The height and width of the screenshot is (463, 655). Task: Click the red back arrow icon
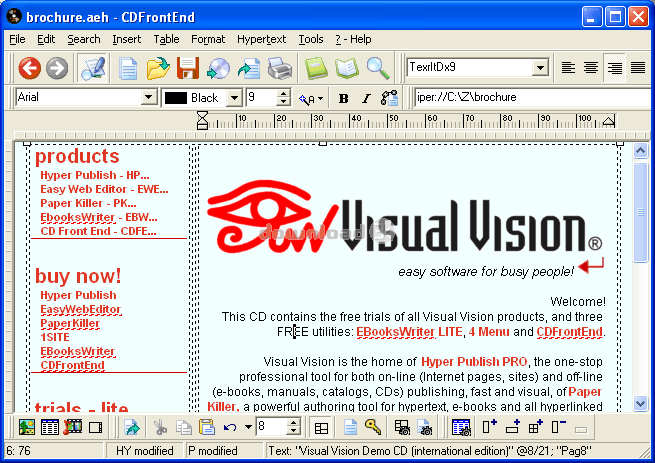(x=29, y=68)
